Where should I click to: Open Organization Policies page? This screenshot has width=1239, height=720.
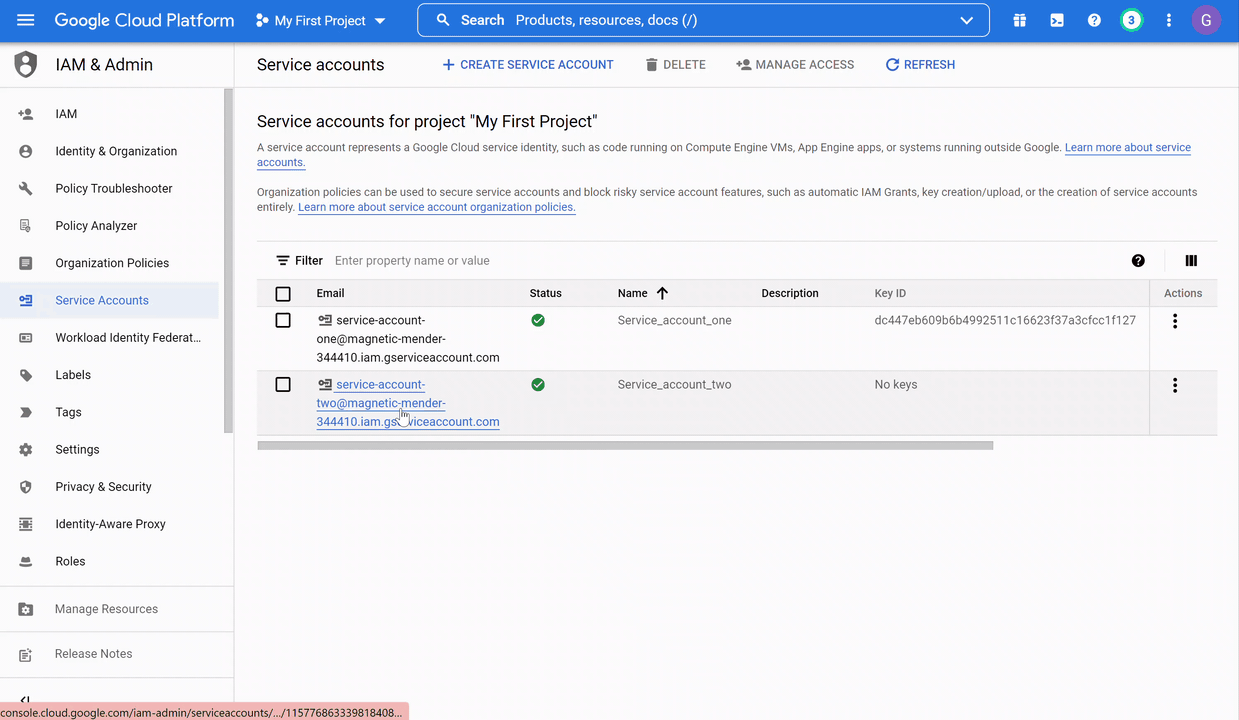pyautogui.click(x=112, y=263)
